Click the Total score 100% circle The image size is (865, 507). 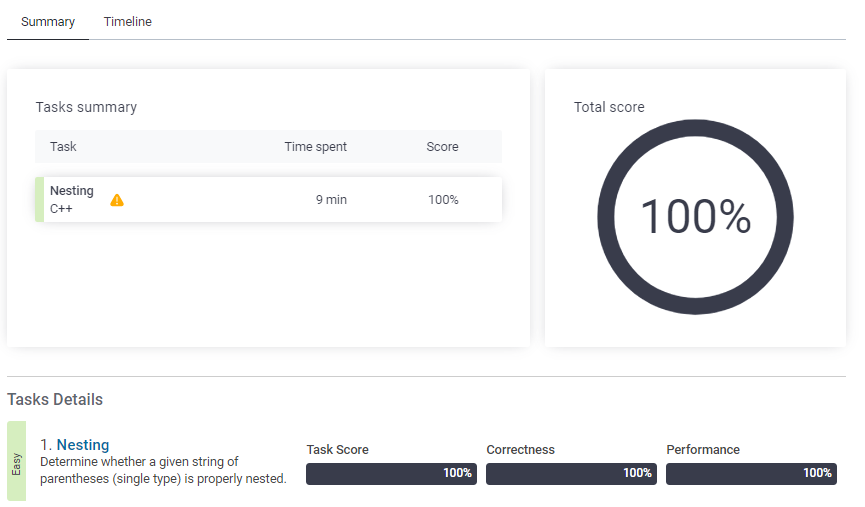coord(695,217)
